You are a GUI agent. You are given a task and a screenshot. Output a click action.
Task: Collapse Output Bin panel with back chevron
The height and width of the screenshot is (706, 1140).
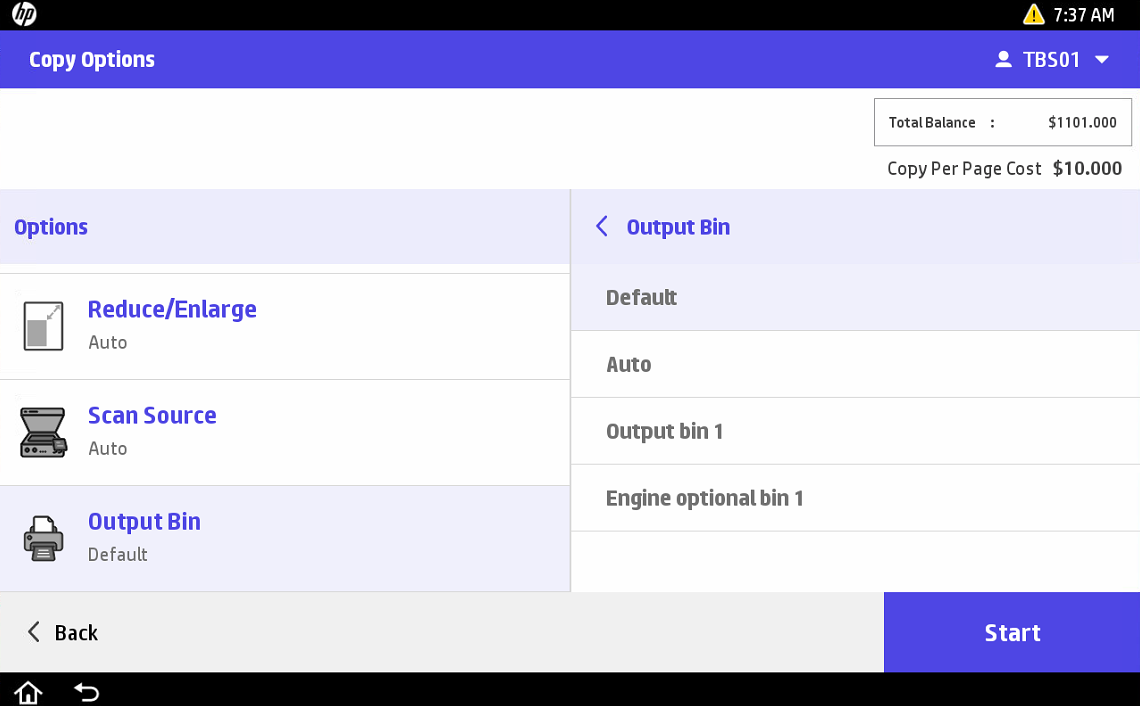[x=602, y=227]
